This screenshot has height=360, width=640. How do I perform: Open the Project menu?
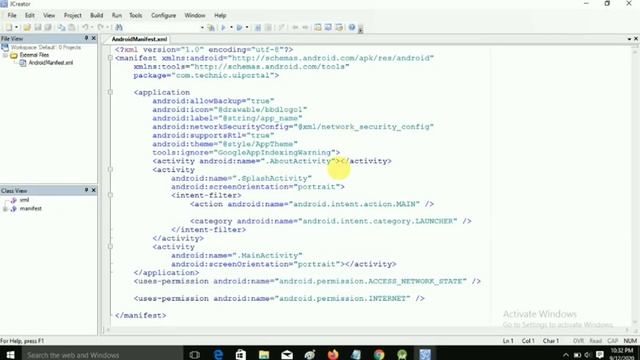click(x=73, y=16)
